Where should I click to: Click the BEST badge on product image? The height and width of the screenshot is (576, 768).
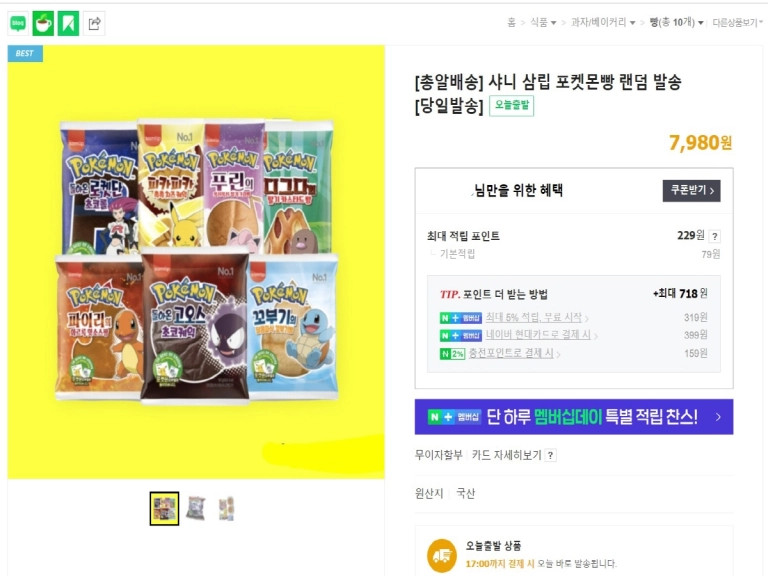click(x=25, y=53)
